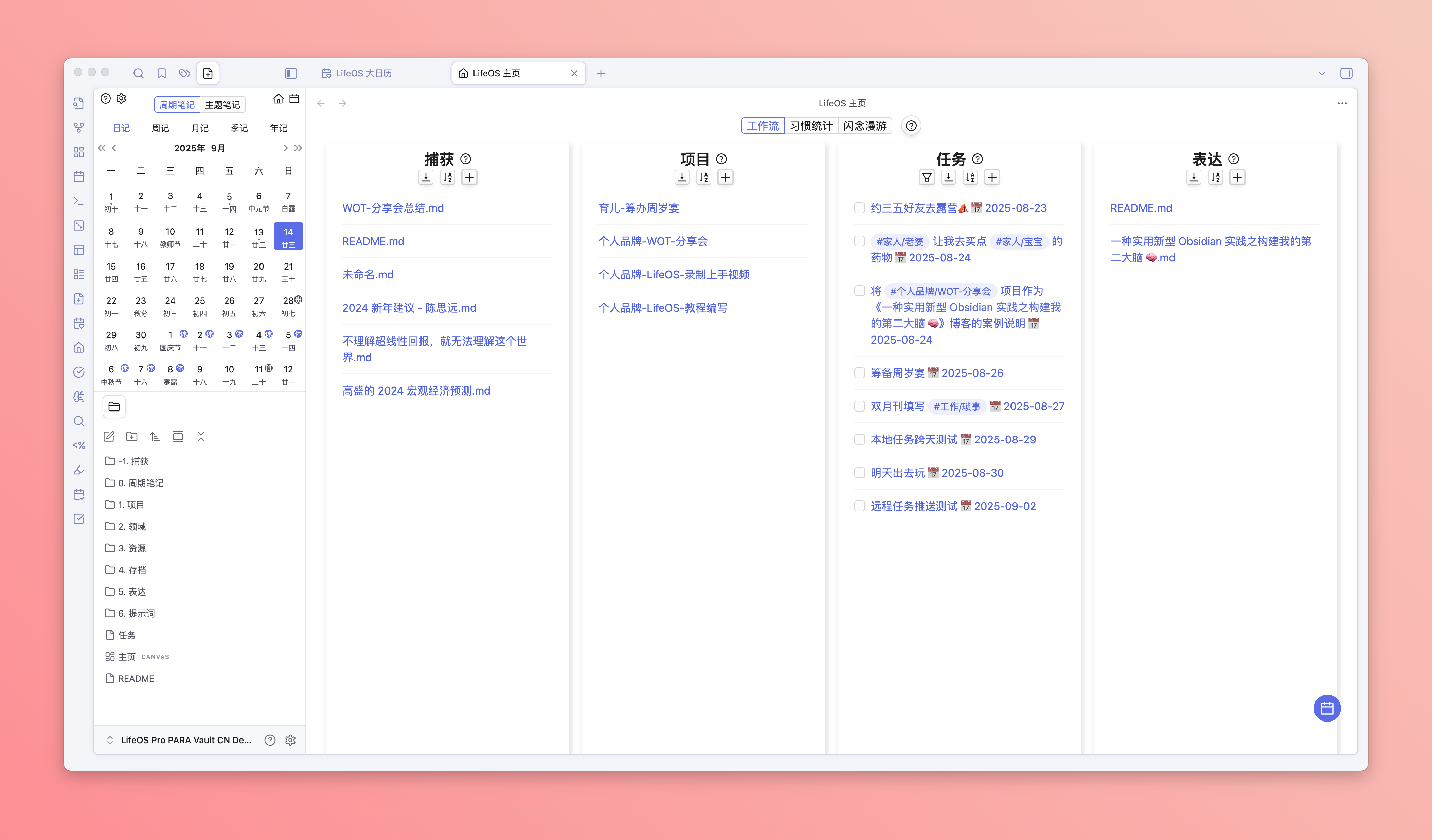Toggle the left sidebar icon

click(291, 73)
